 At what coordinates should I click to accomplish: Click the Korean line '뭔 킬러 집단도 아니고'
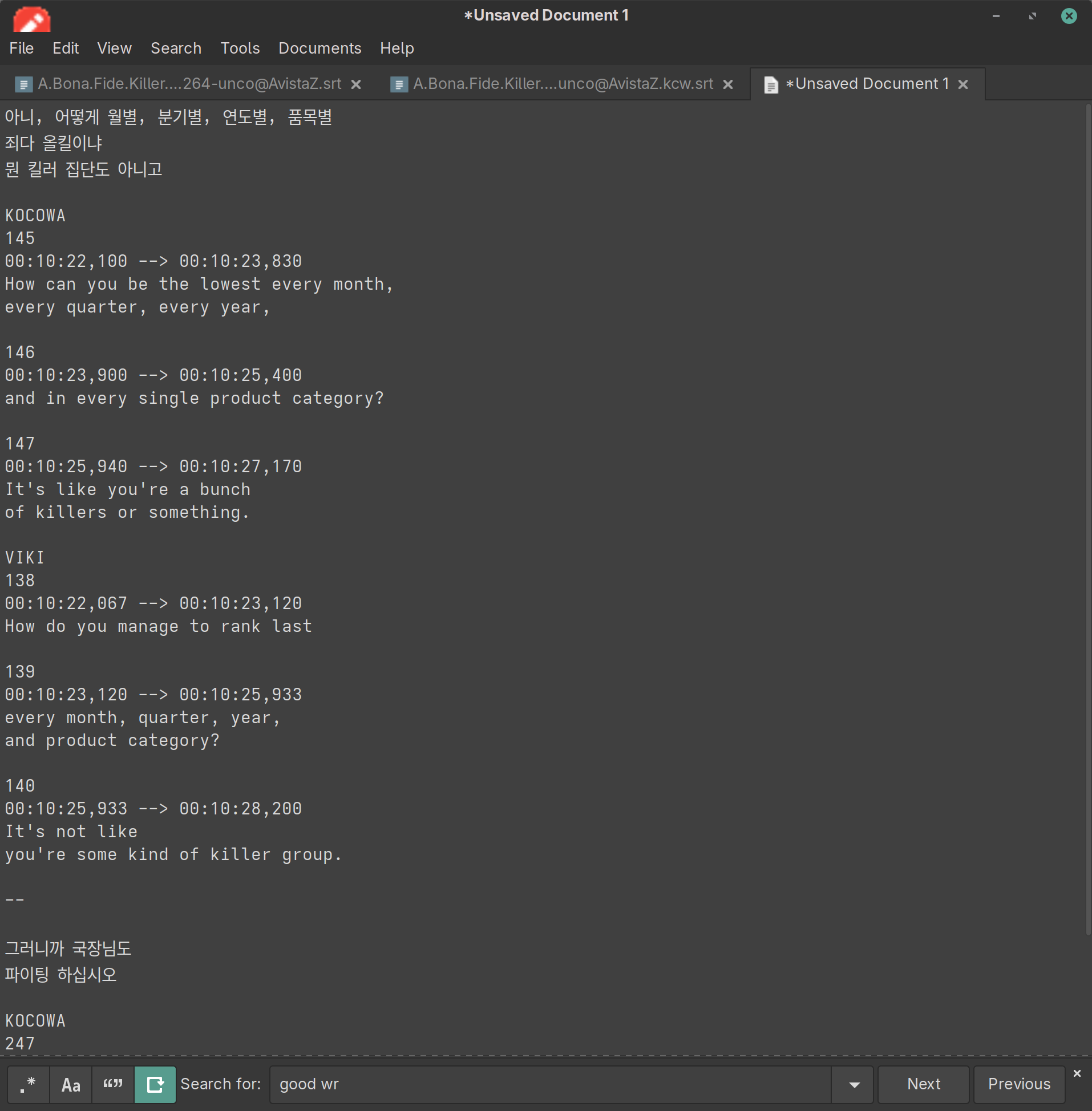(84, 170)
